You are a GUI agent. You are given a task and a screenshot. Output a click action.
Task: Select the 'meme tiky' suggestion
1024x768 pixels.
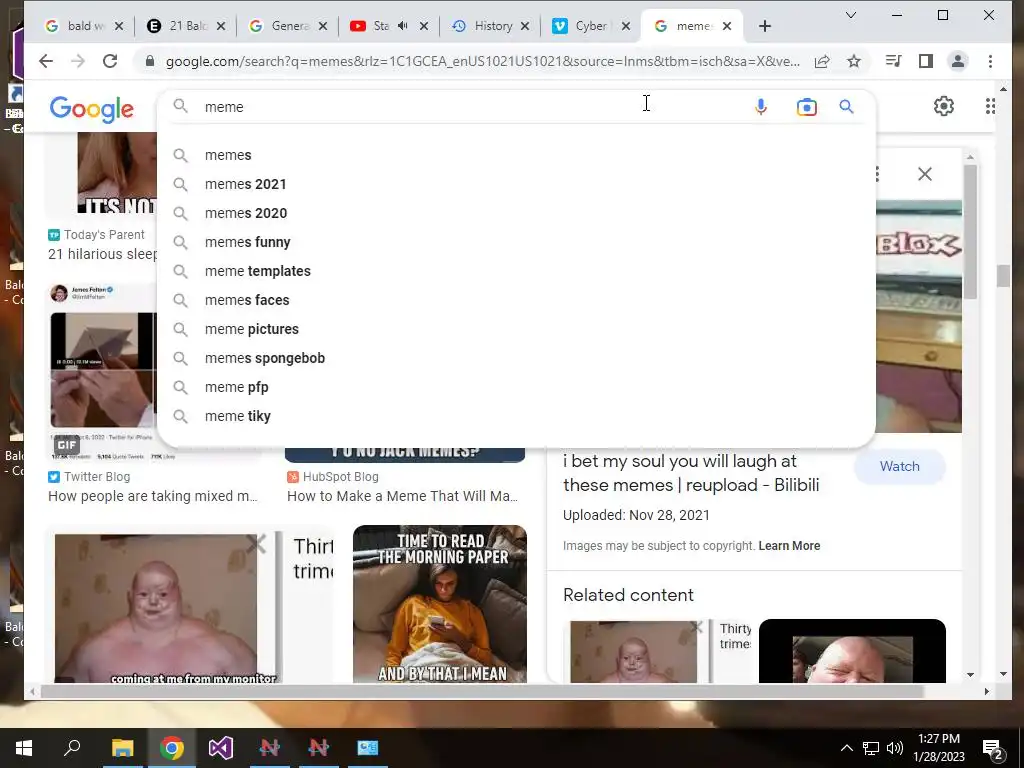[x=516, y=416]
